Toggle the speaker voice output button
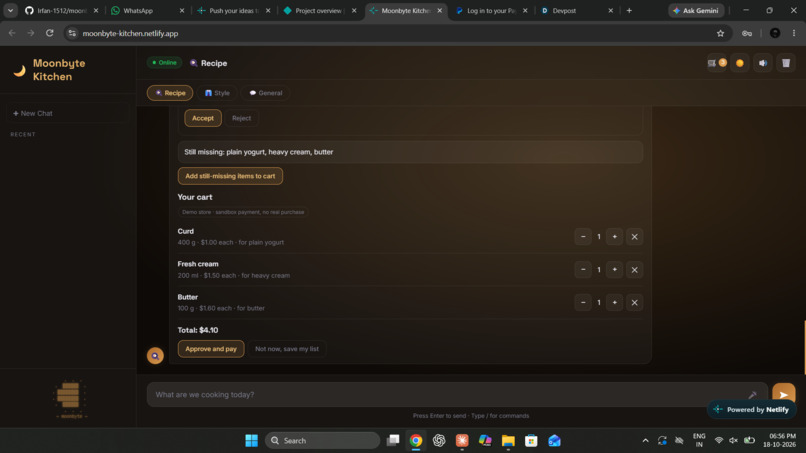This screenshot has width=806, height=453. point(763,63)
